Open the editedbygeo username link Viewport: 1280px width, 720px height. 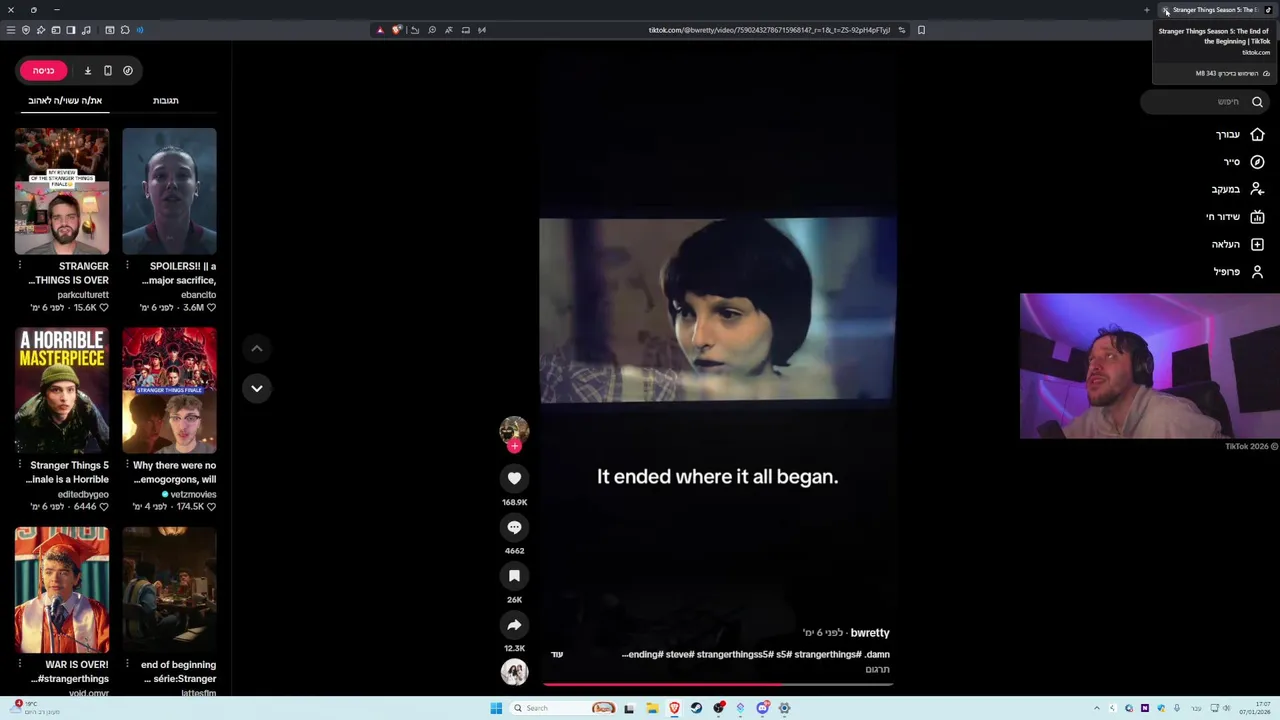click(x=83, y=494)
